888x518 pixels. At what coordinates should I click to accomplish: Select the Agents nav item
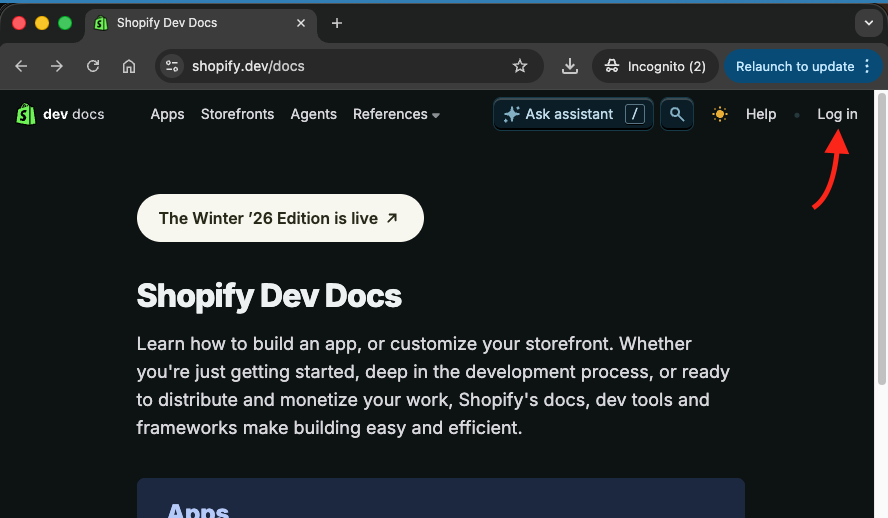click(313, 114)
